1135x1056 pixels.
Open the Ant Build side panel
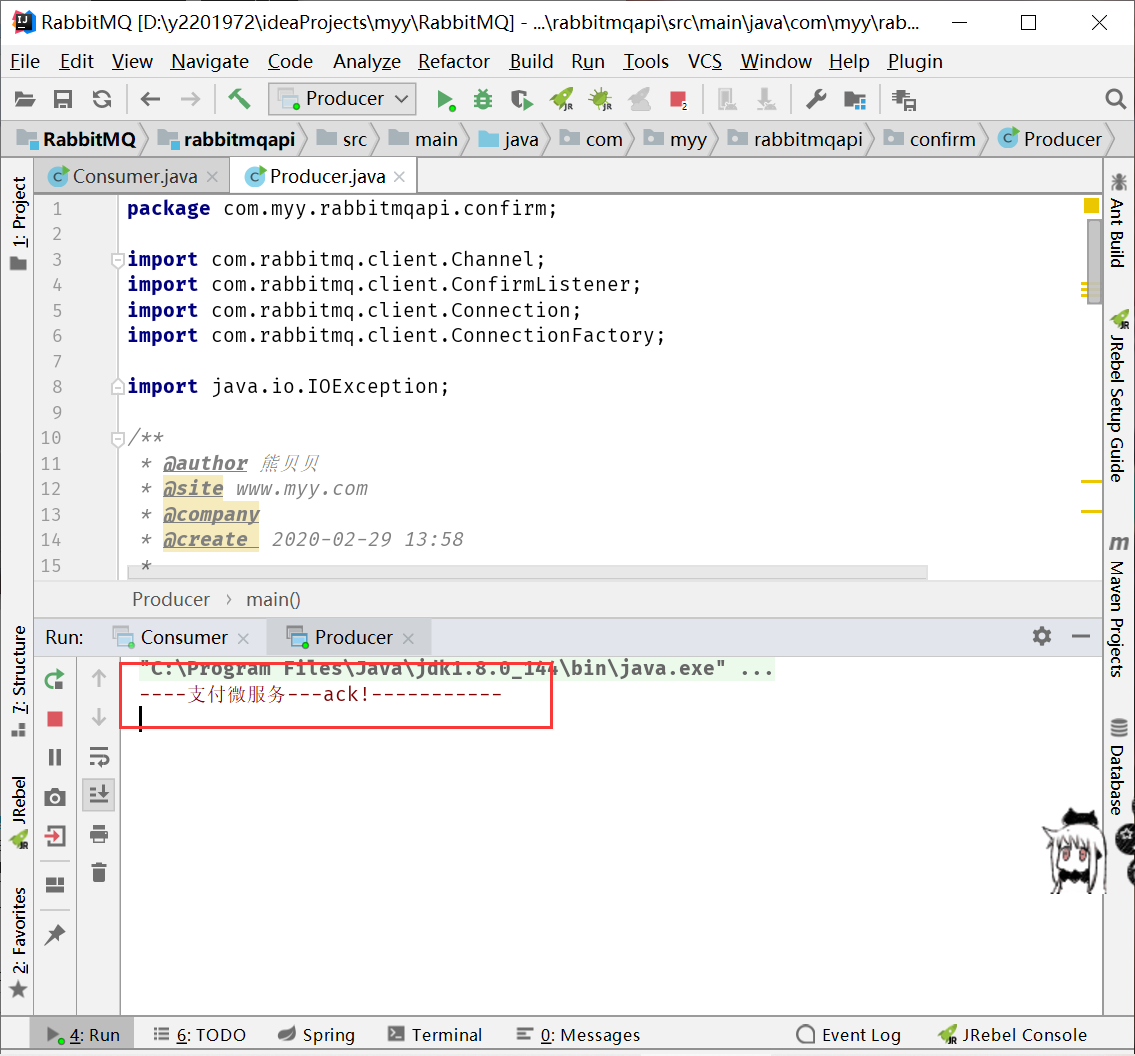coord(1118,220)
